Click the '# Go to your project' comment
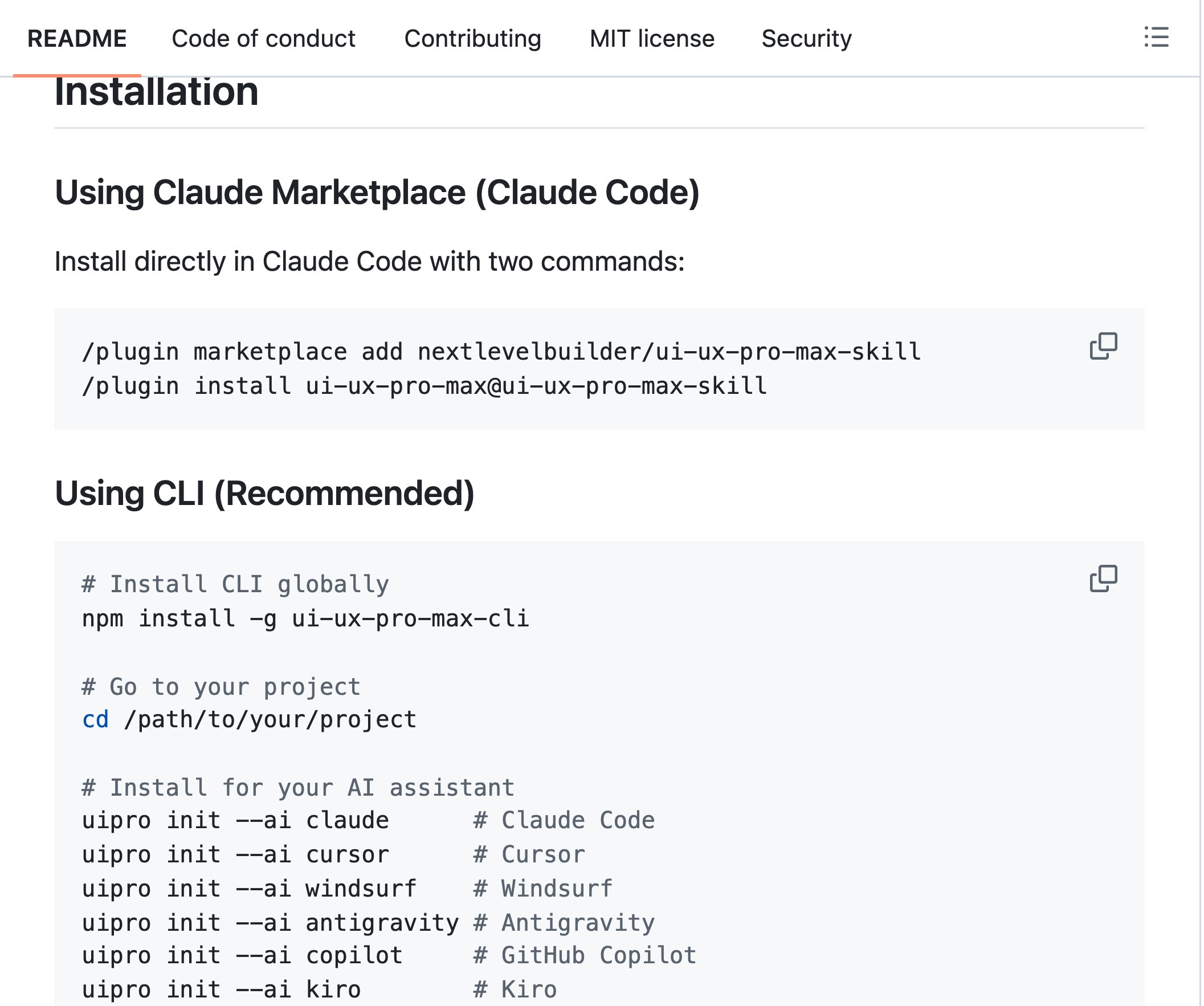 (x=222, y=688)
